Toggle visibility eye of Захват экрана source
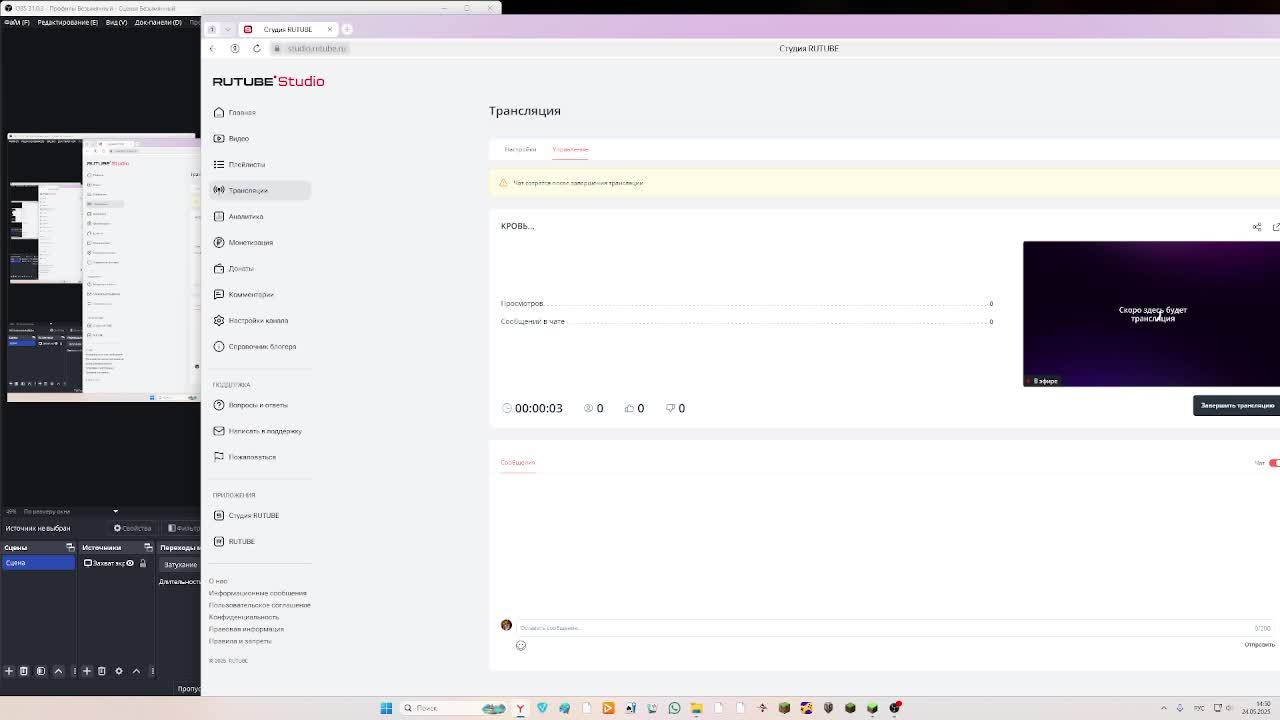The height and width of the screenshot is (720, 1280). pos(130,563)
